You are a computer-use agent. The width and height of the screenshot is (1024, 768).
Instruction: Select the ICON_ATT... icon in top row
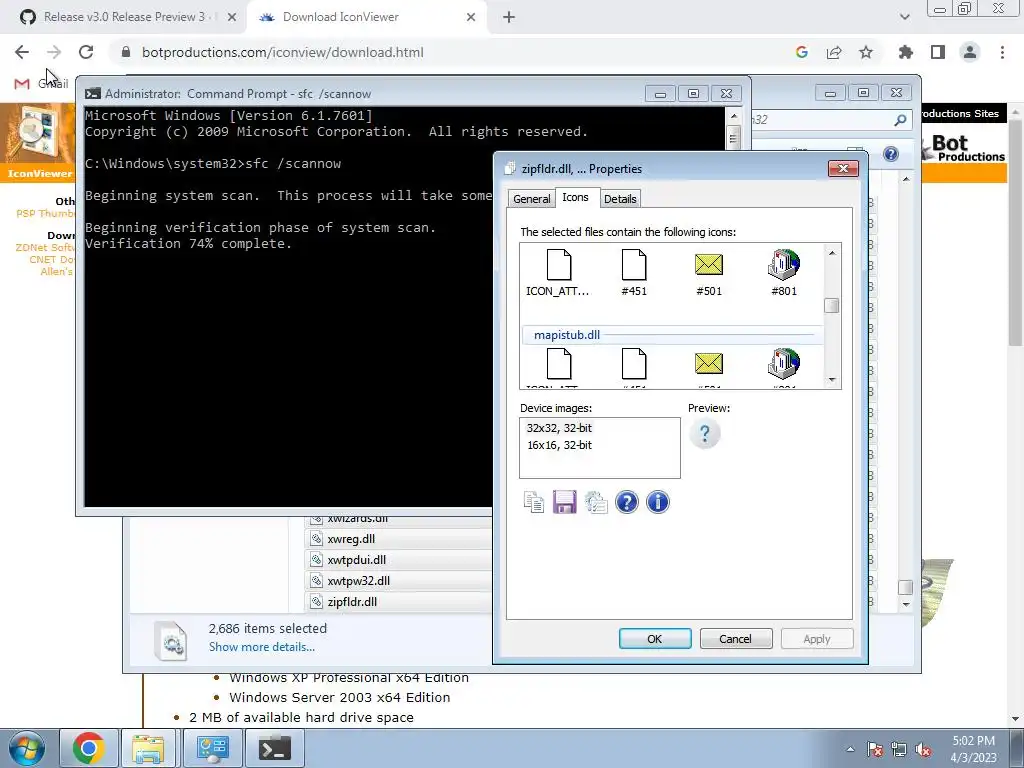click(x=558, y=273)
